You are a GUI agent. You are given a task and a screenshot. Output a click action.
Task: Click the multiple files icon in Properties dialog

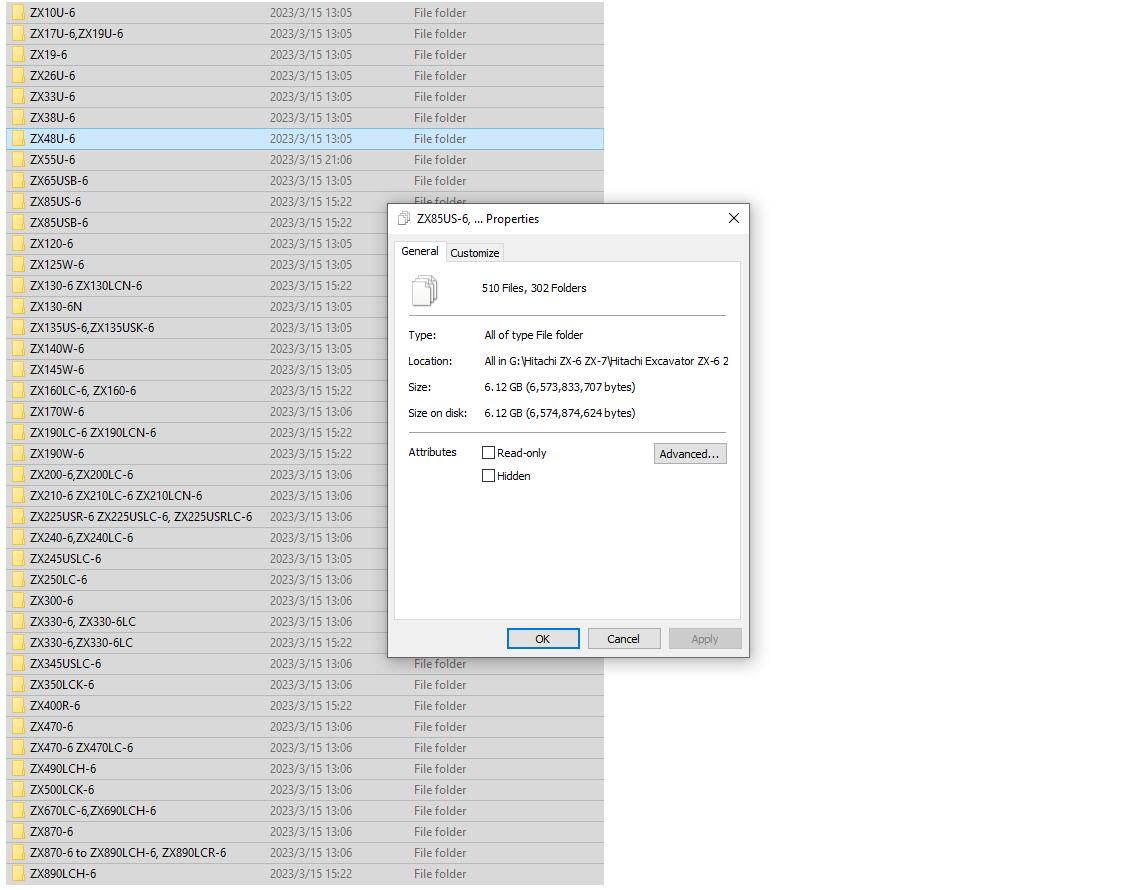point(424,290)
